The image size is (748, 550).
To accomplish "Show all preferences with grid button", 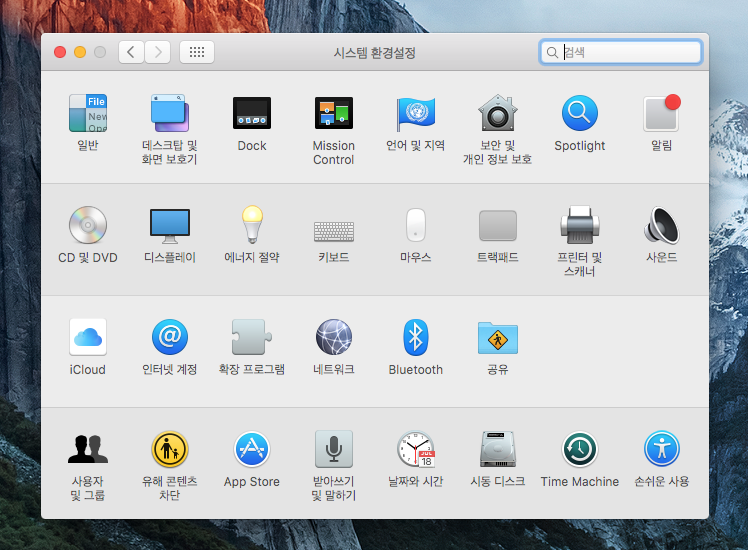I will pos(197,52).
